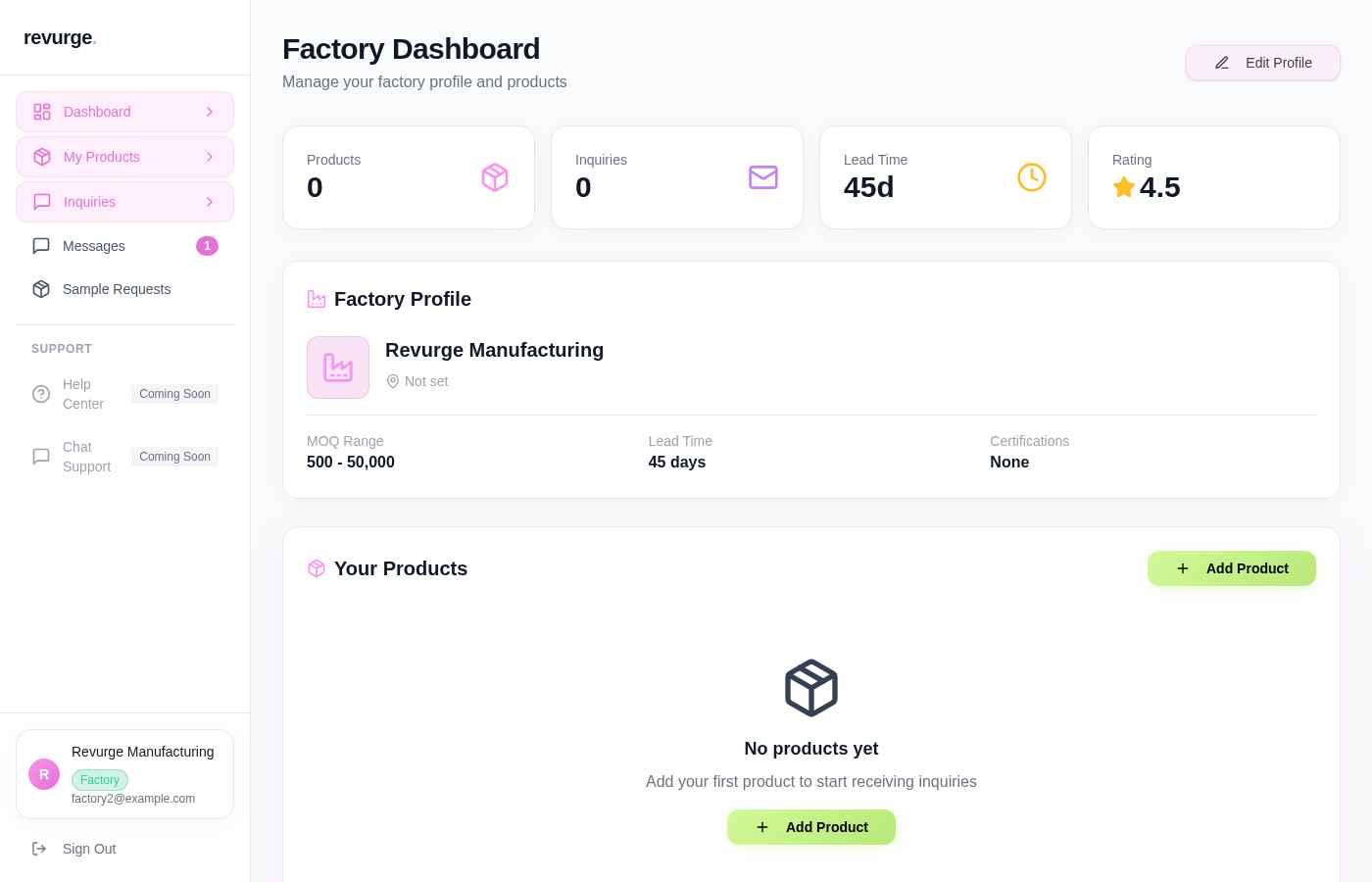The height and width of the screenshot is (882, 1372).
Task: Click the Help Center question mark icon
Action: click(x=41, y=394)
